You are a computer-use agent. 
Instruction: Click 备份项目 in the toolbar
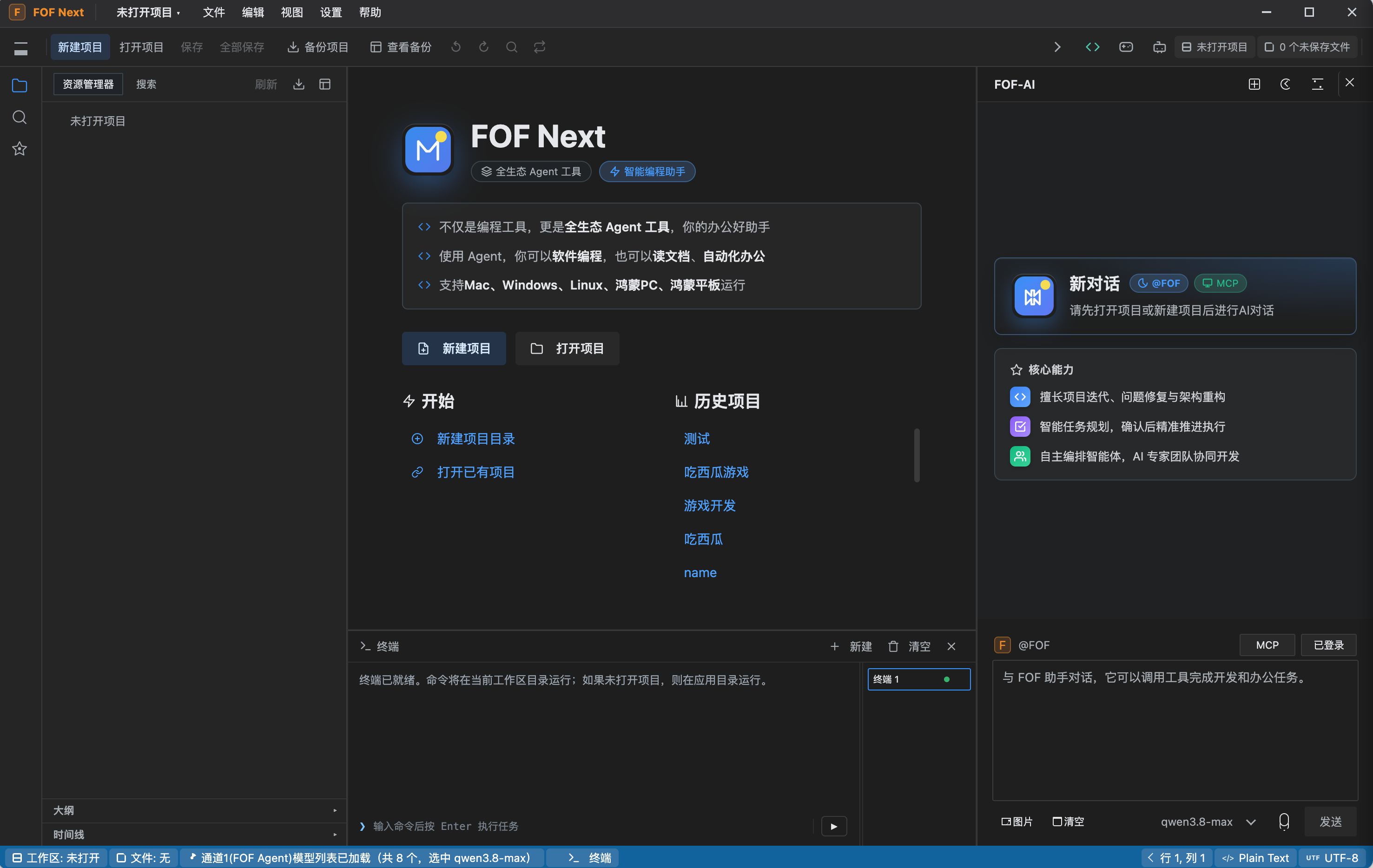click(x=318, y=47)
